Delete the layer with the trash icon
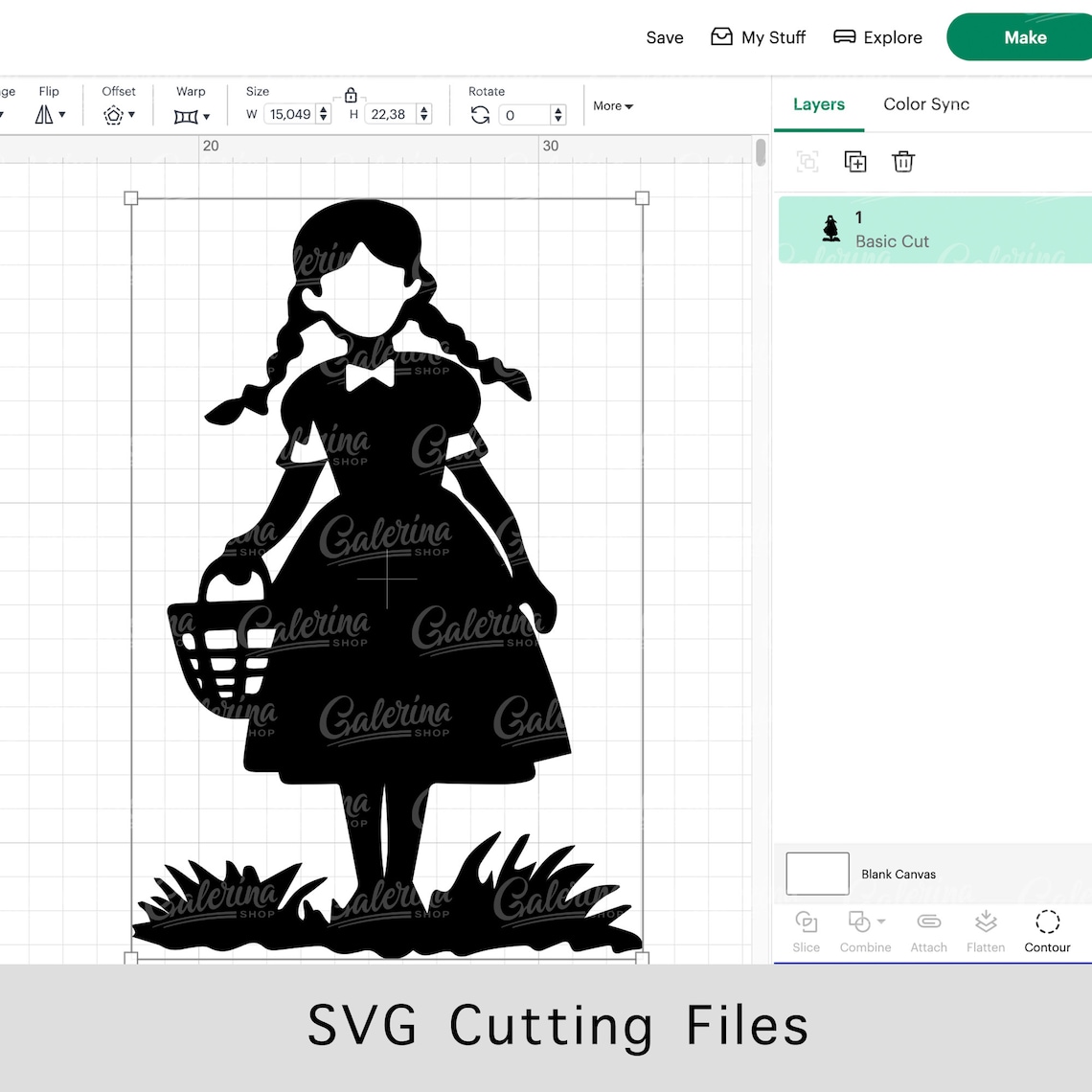 point(902,161)
